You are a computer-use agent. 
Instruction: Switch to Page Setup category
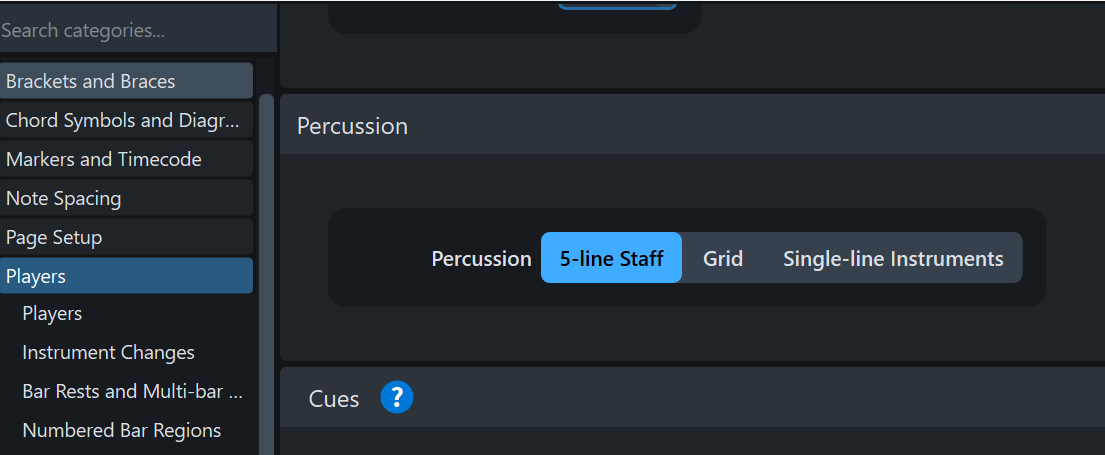[x=126, y=237]
